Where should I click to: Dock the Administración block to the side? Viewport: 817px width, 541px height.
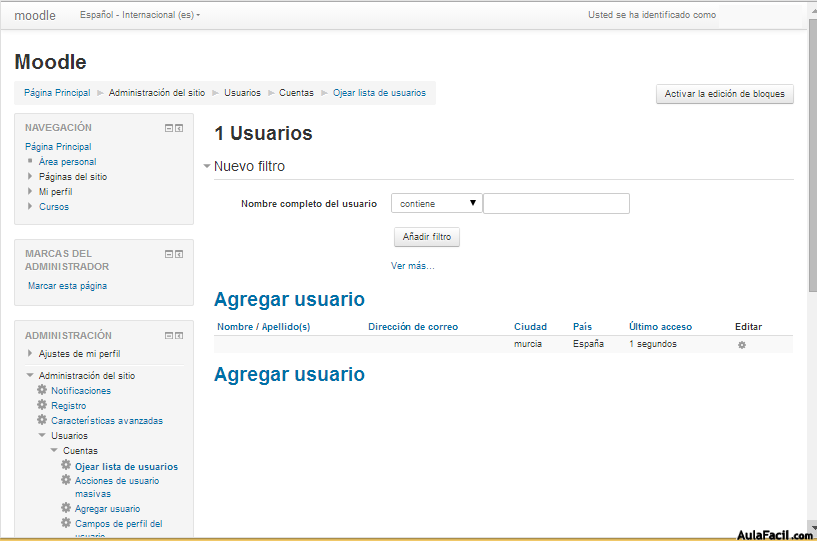click(179, 336)
